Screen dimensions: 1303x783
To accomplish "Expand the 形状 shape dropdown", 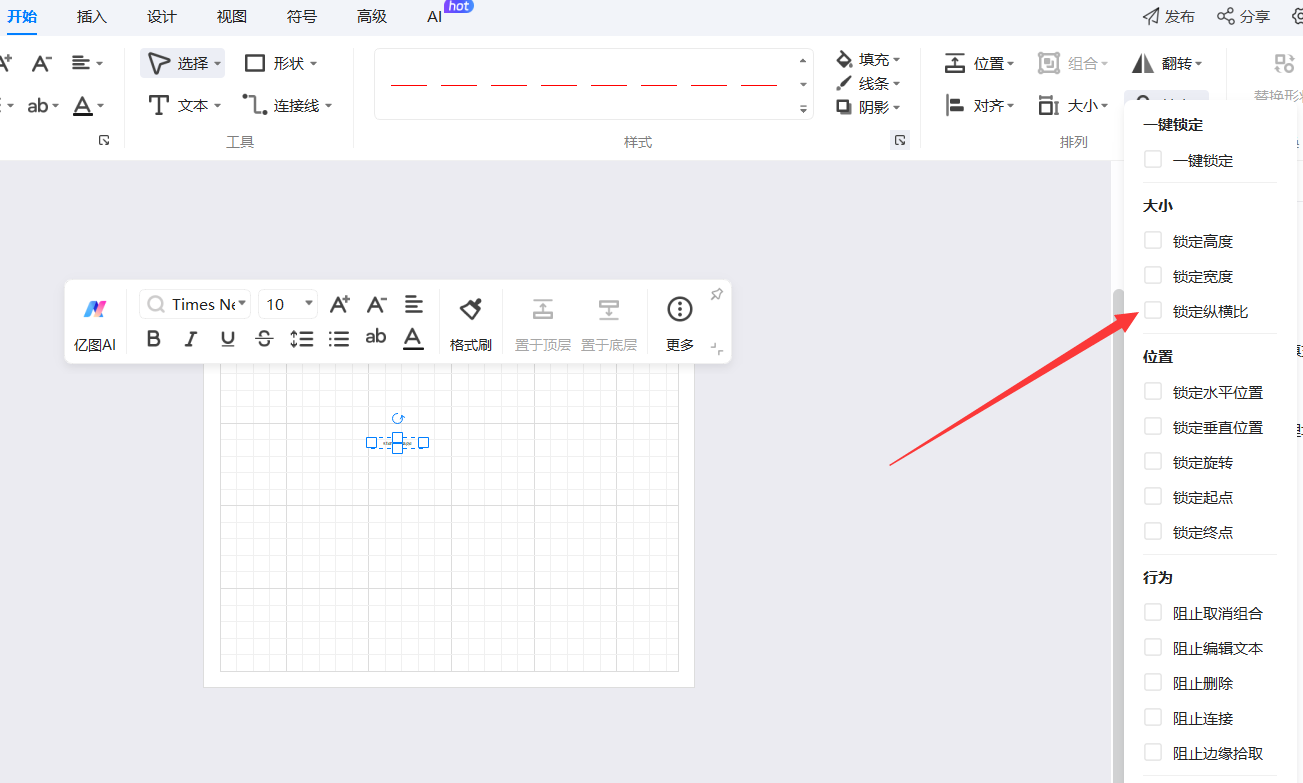I will point(282,63).
